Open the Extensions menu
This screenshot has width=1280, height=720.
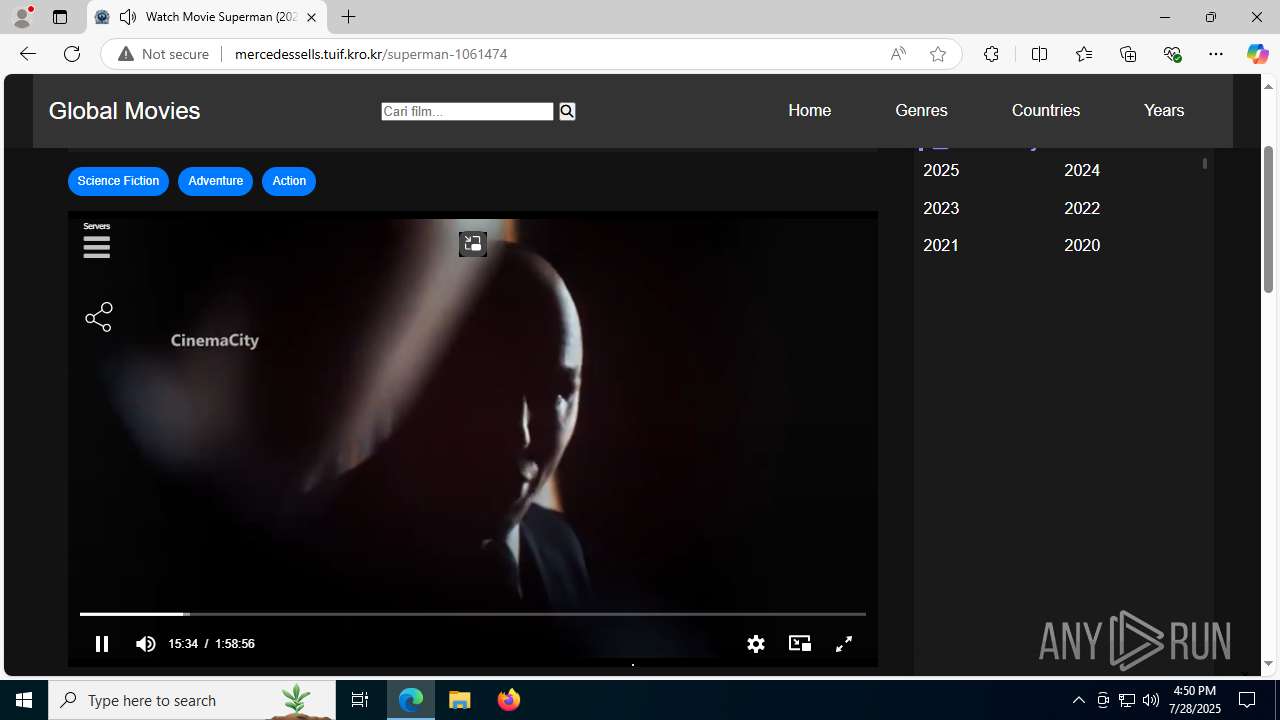point(991,54)
